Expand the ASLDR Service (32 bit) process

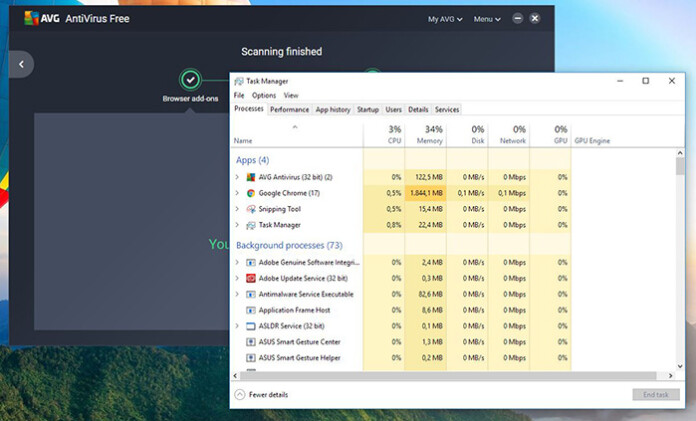pos(237,326)
